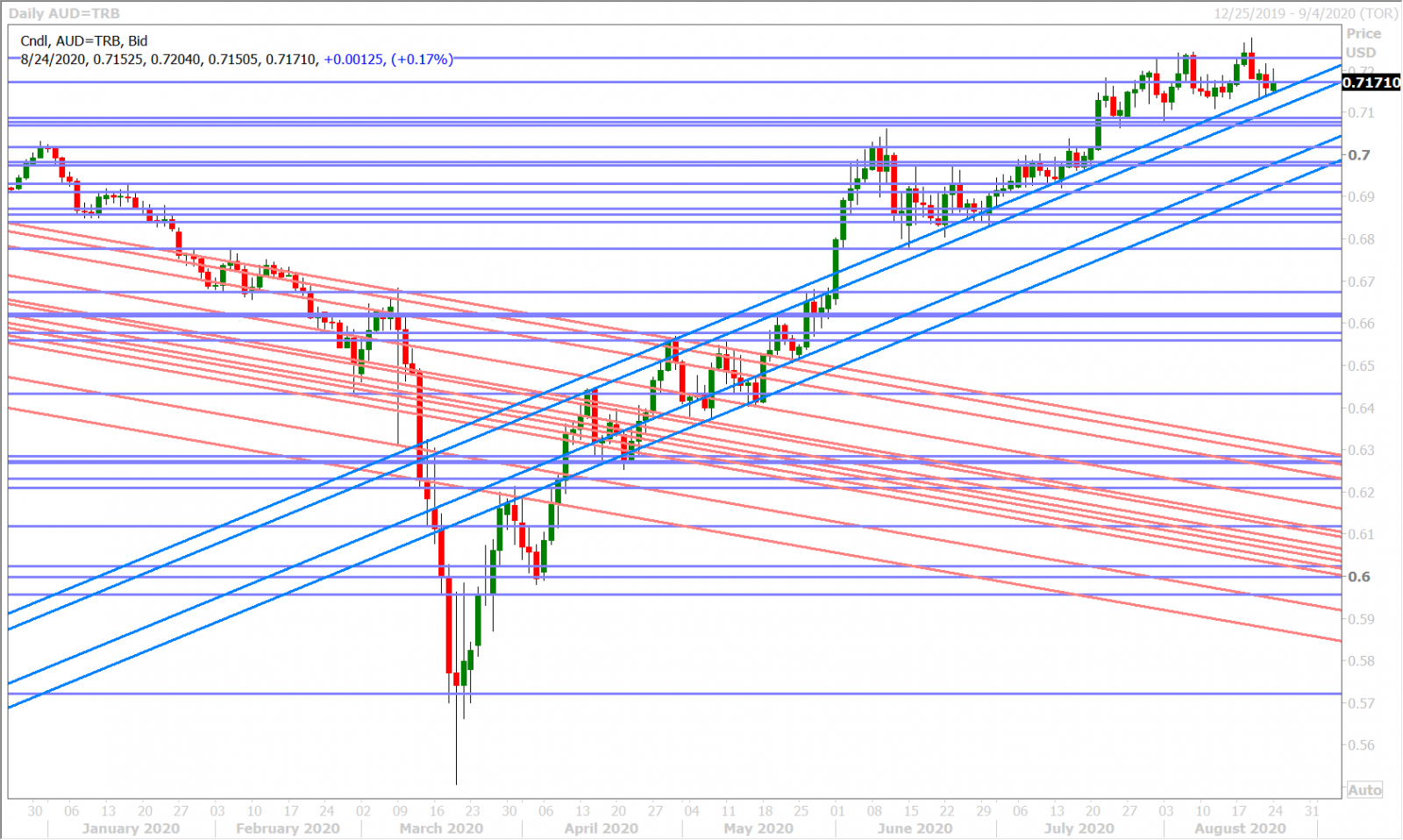The image size is (1403, 840).
Task: Click the Price USD axis header
Action: [1363, 43]
